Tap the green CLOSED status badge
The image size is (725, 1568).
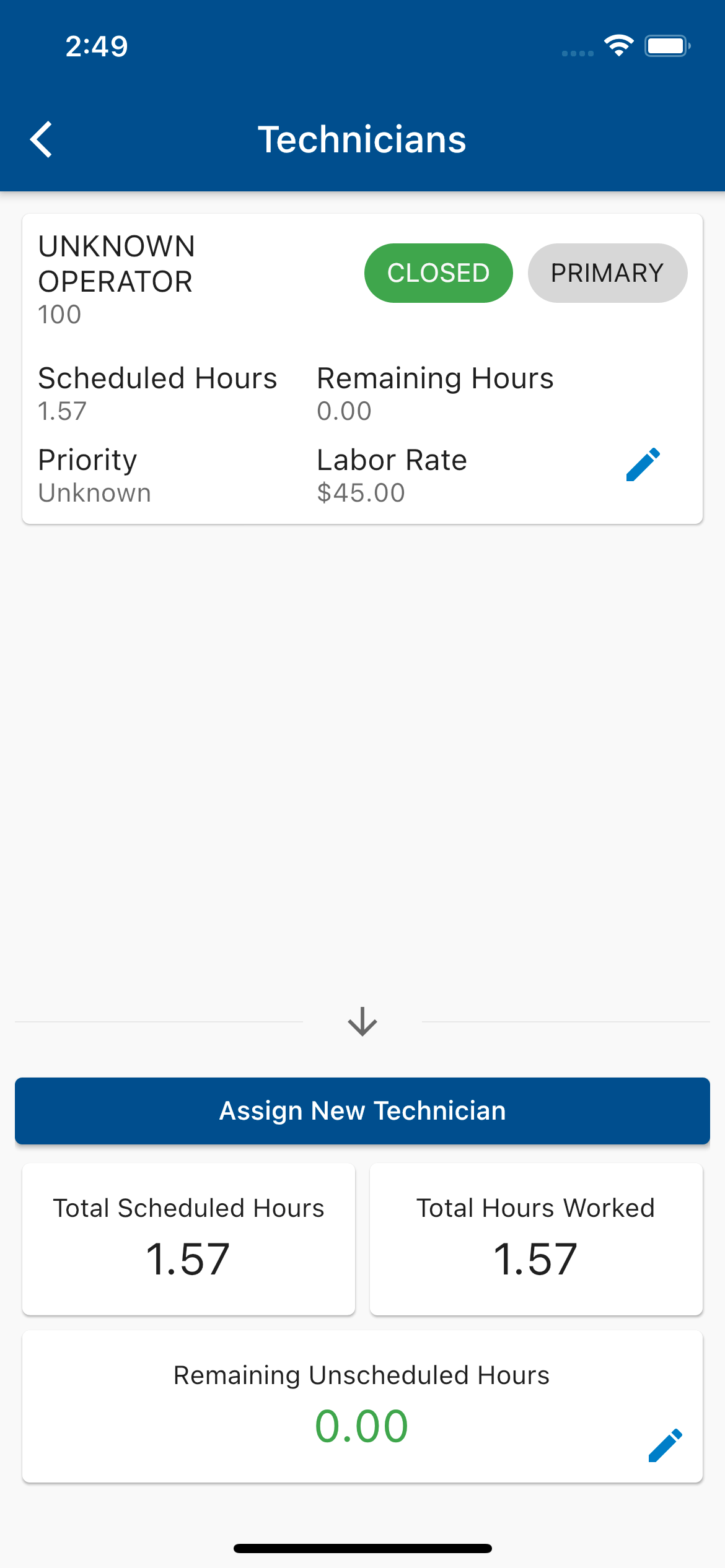click(438, 273)
